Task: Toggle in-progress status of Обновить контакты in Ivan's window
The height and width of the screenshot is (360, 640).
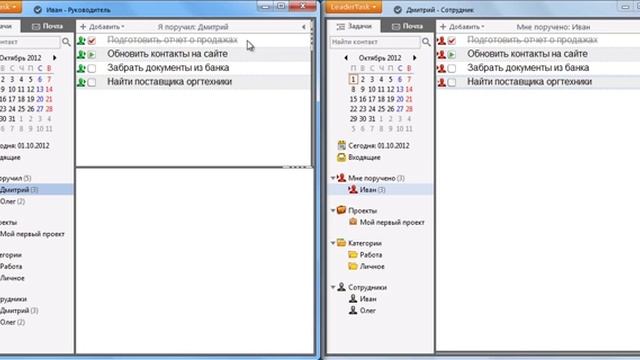Action: (x=92, y=55)
